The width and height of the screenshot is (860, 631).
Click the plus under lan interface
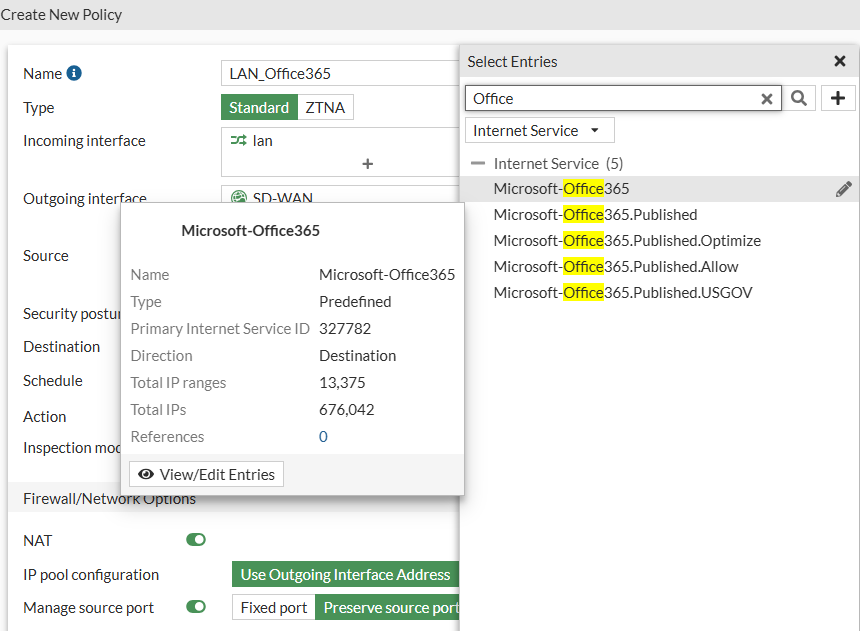[x=367, y=163]
